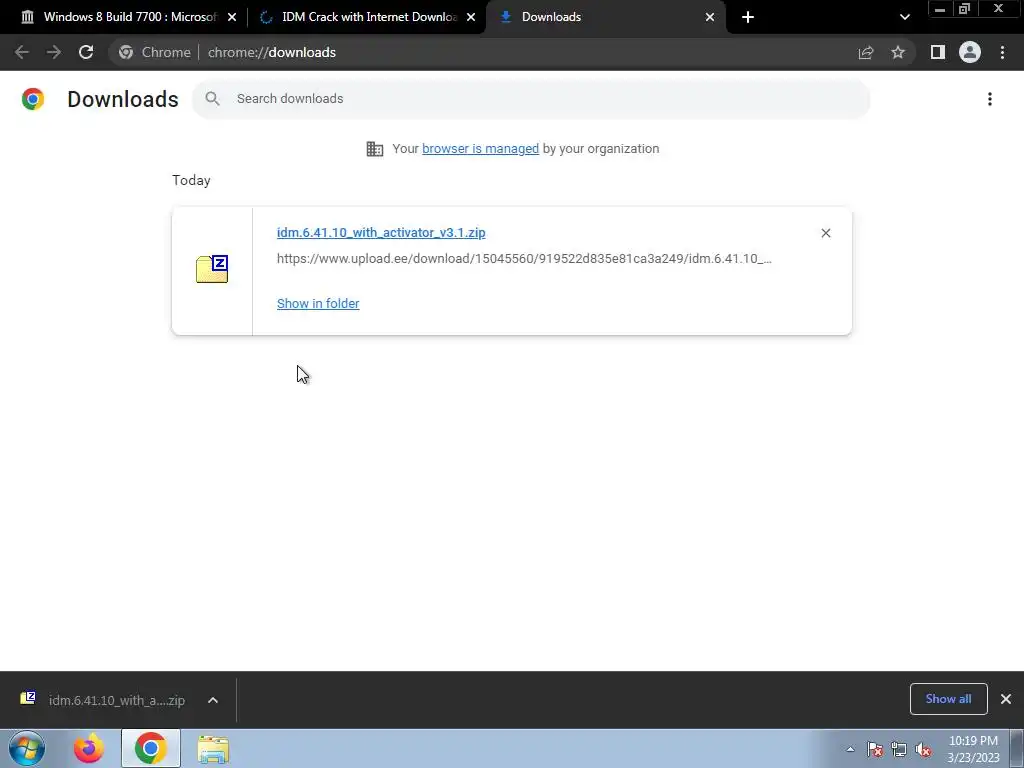The height and width of the screenshot is (768, 1024).
Task: Click the Chrome logo beside Downloads heading
Action: coord(33,99)
